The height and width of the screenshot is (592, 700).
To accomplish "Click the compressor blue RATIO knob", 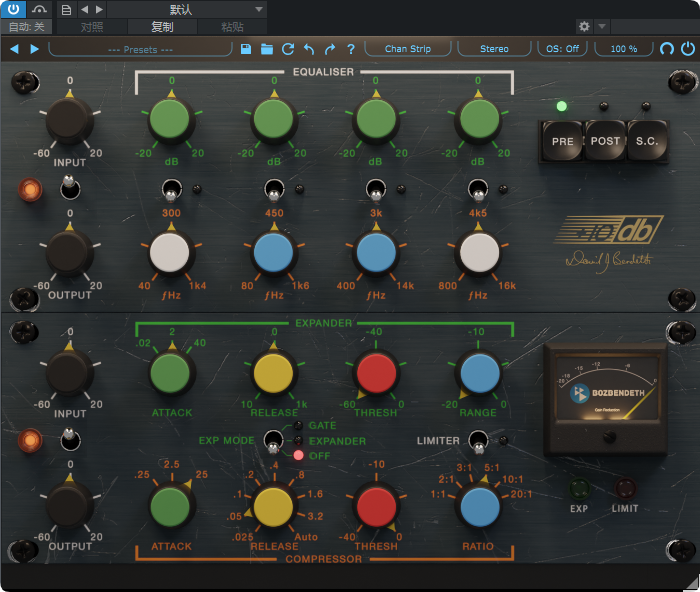I will [x=479, y=507].
